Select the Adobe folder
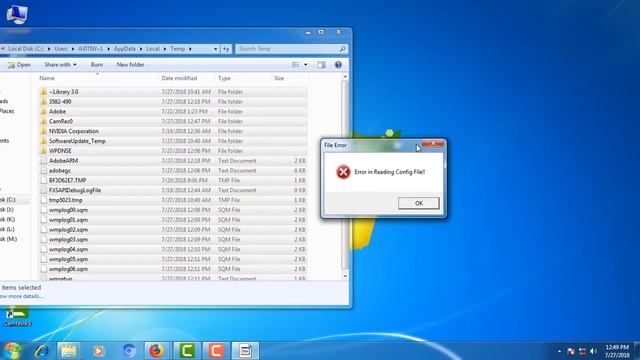Image resolution: width=640 pixels, height=360 pixels. (x=173, y=111)
